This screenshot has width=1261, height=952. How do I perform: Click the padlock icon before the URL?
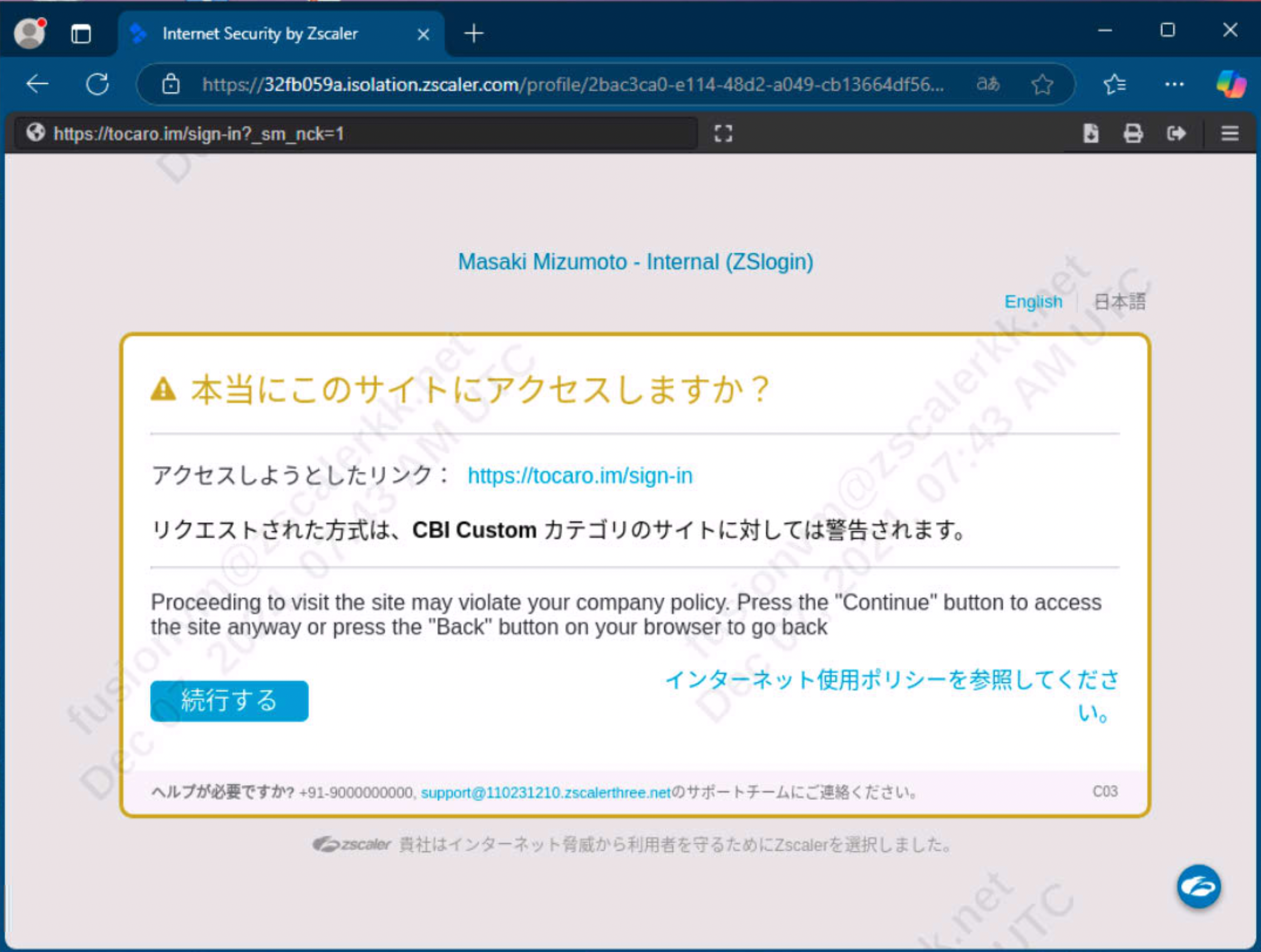tap(170, 84)
